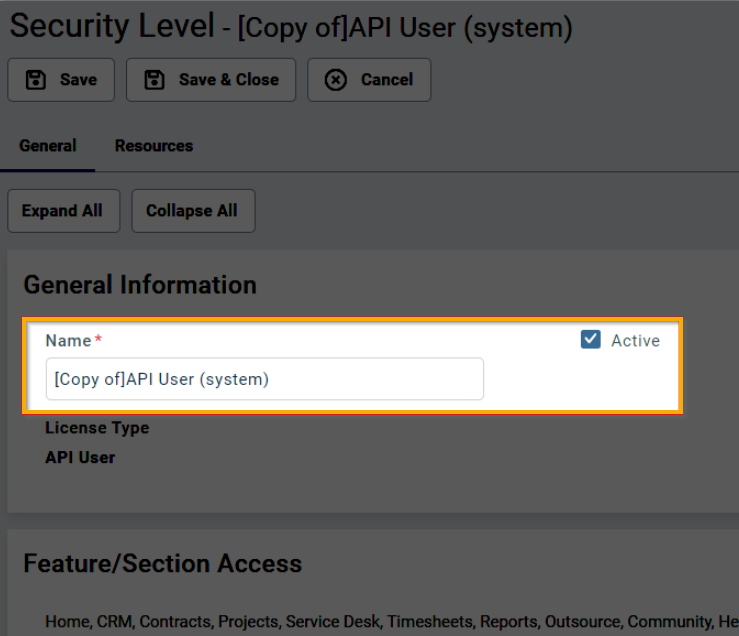The image size is (739, 636).
Task: Toggle the Feature/Section Access section header
Action: (162, 564)
